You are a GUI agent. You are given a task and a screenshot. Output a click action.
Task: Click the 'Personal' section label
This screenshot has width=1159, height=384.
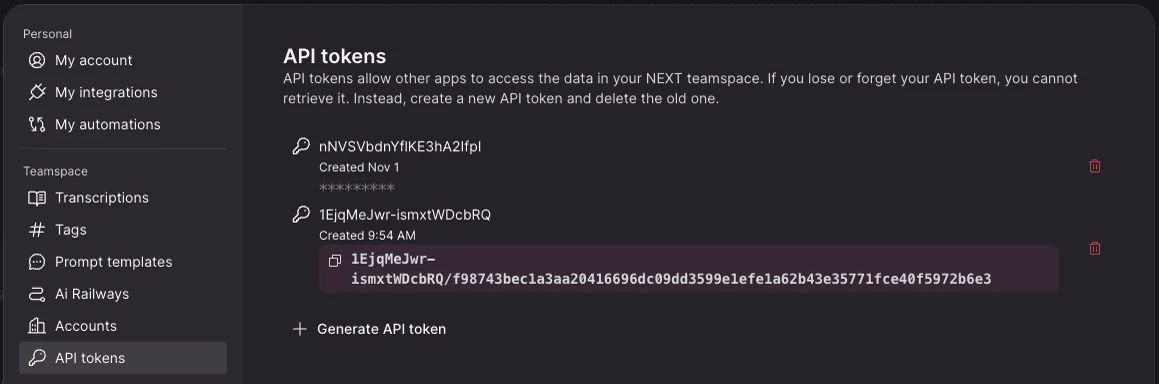tap(47, 34)
